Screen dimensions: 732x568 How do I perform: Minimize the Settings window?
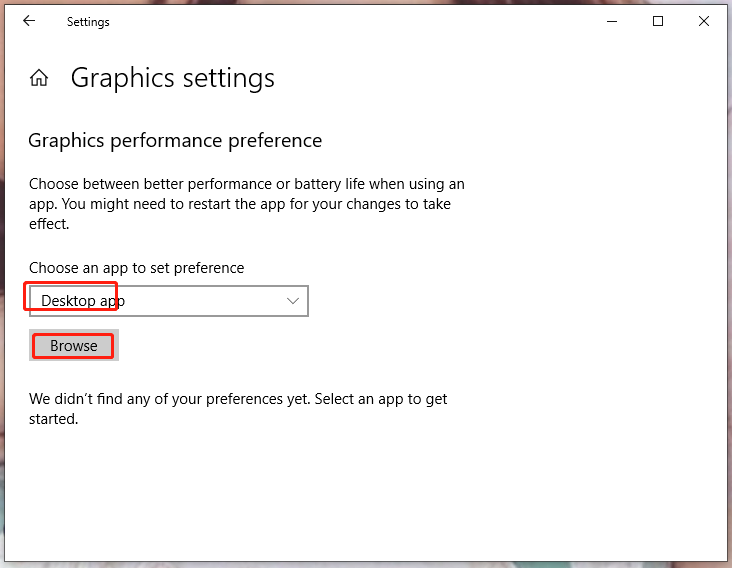[x=612, y=21]
